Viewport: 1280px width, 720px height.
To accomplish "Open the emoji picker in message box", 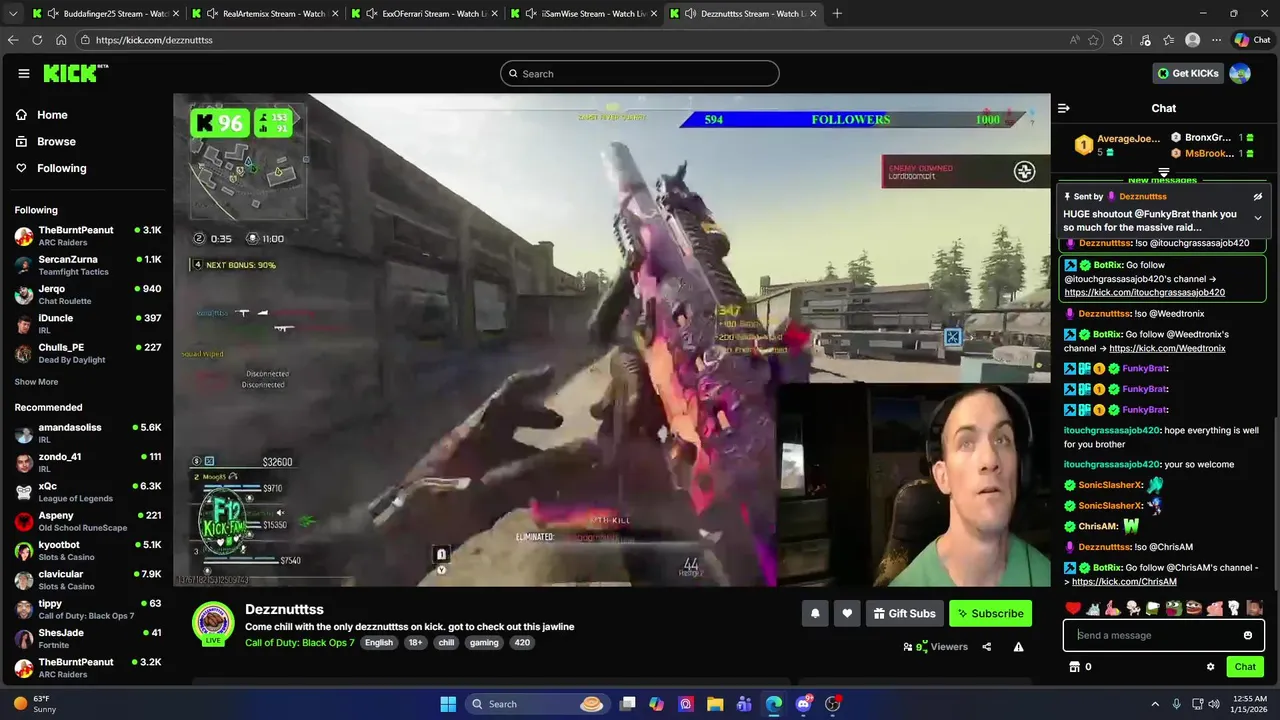I will pos(1247,635).
